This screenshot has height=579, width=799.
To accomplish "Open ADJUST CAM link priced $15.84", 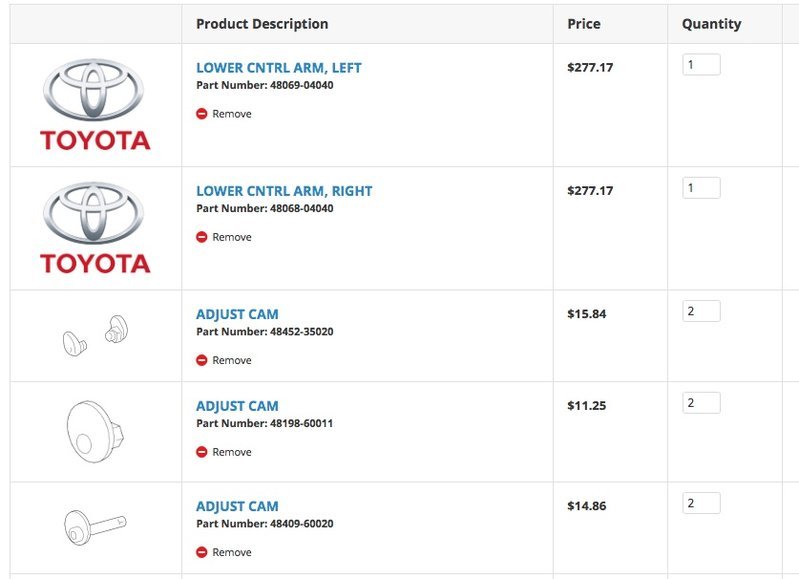I will coord(237,314).
